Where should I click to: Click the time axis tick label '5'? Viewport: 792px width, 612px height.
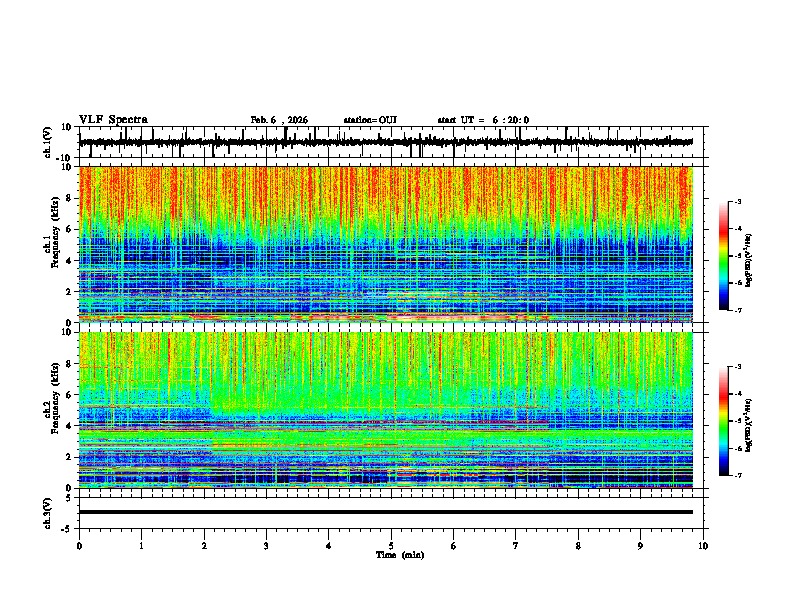pyautogui.click(x=391, y=546)
